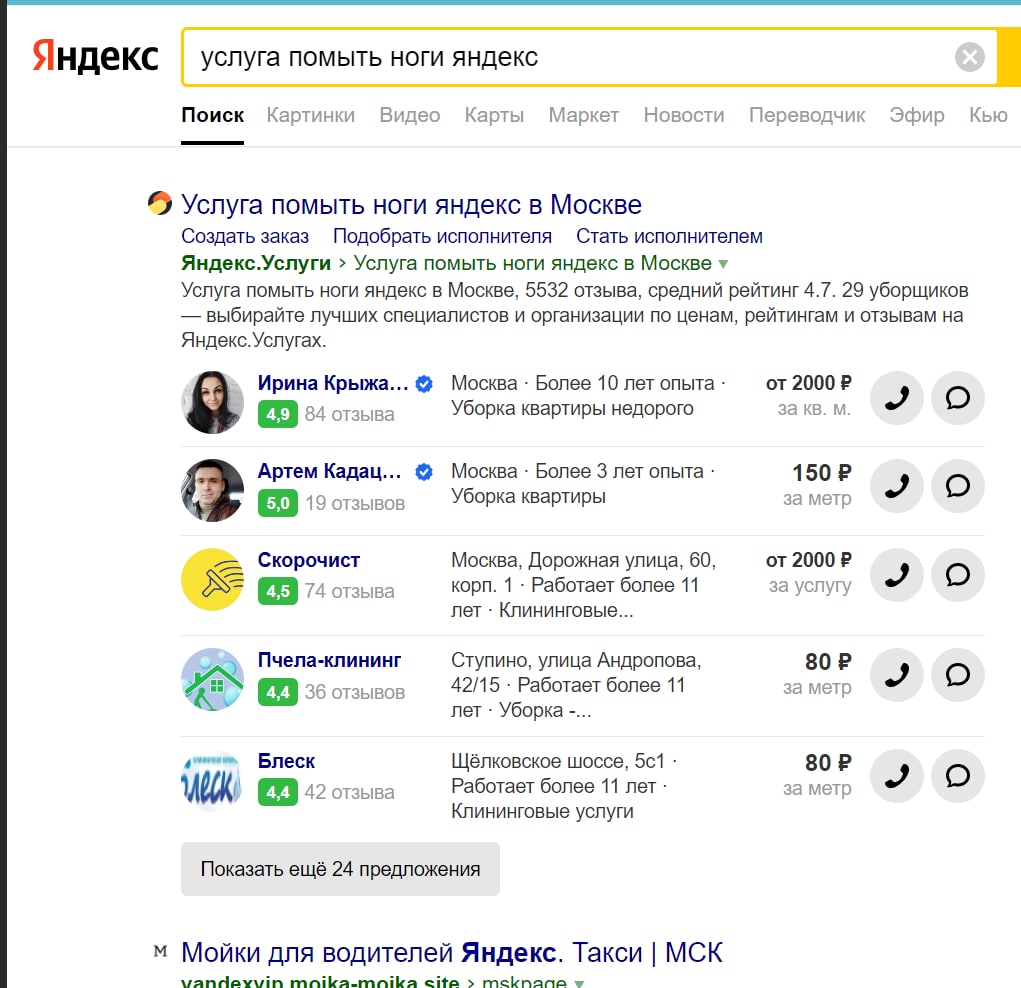Screen dimensions: 1021x988
Task: Select the Переводчик tab
Action: point(807,115)
